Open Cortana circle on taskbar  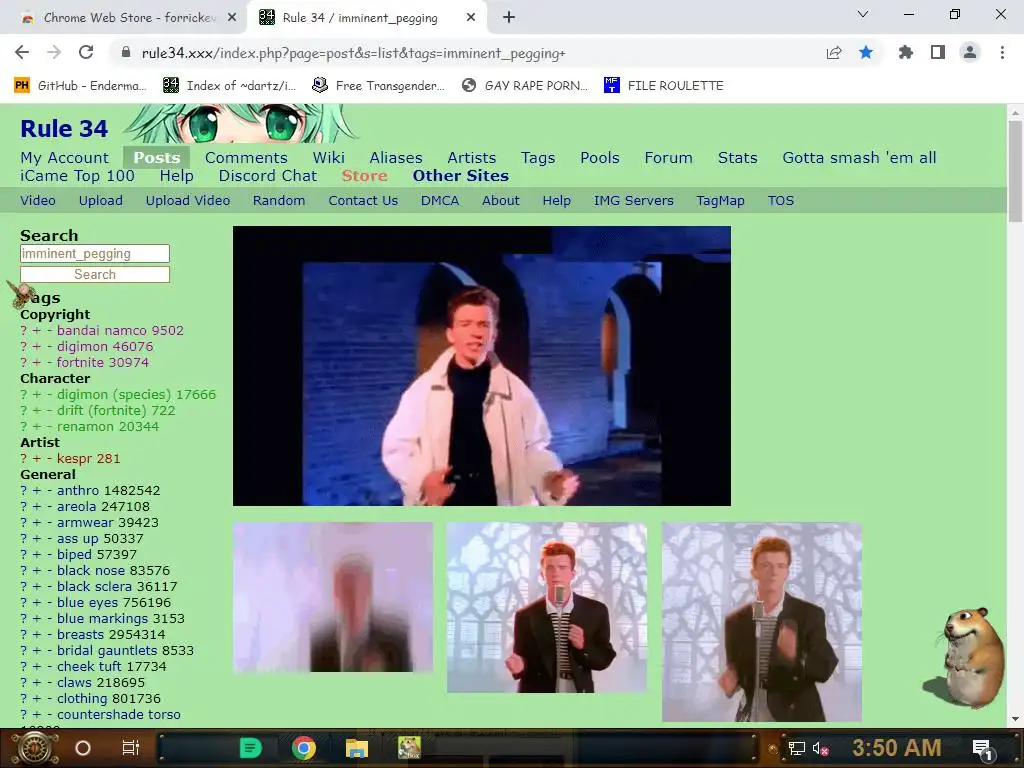click(83, 748)
